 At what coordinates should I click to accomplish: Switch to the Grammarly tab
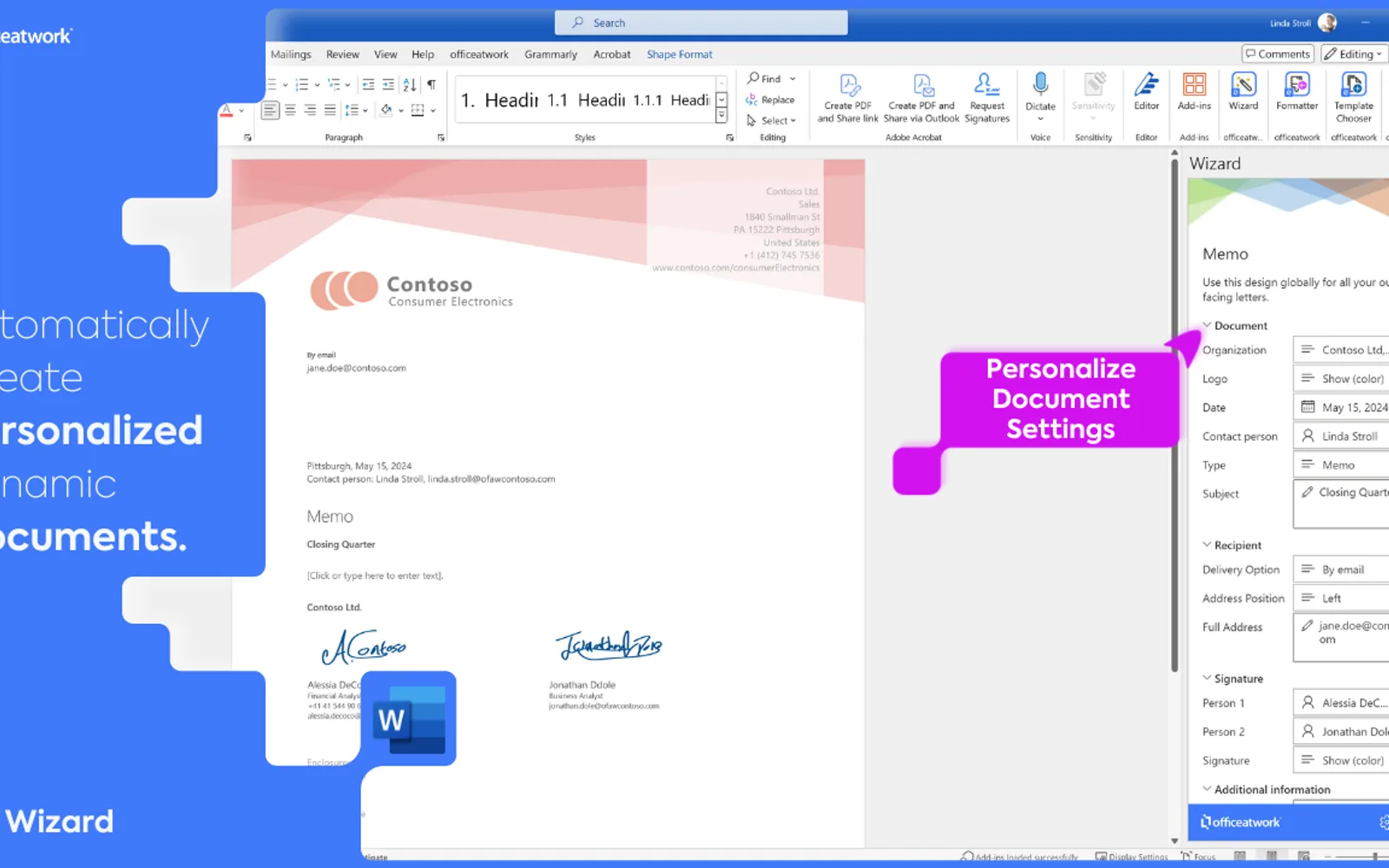pos(550,54)
